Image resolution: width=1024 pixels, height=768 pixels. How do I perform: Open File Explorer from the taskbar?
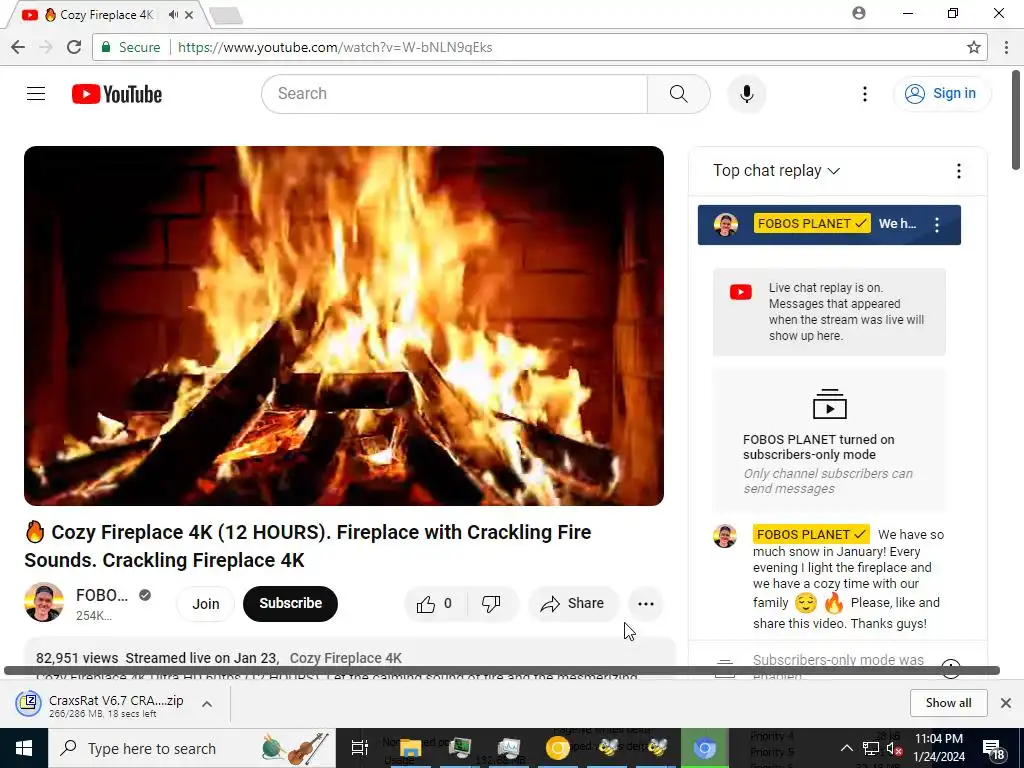411,748
